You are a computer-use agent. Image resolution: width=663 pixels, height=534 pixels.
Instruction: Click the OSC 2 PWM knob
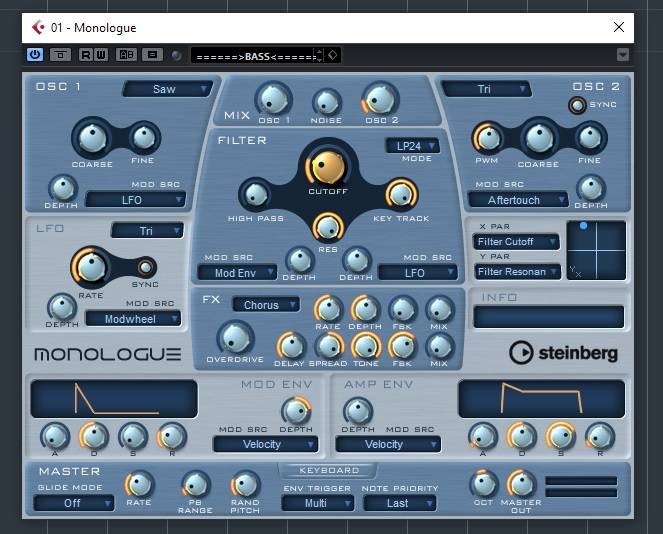coord(488,138)
